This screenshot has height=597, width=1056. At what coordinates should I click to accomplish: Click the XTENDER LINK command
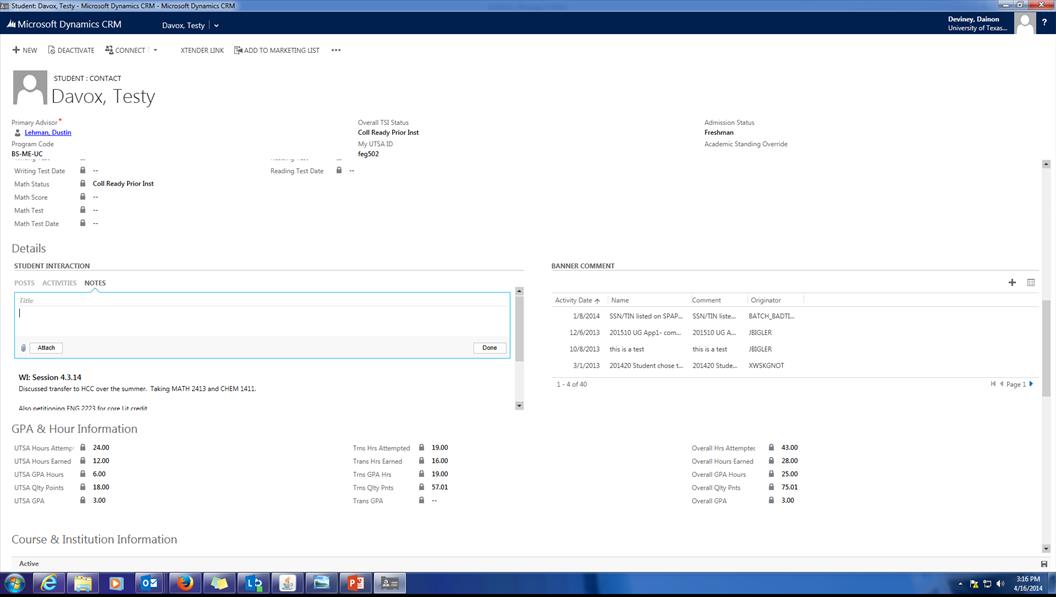pyautogui.click(x=202, y=50)
